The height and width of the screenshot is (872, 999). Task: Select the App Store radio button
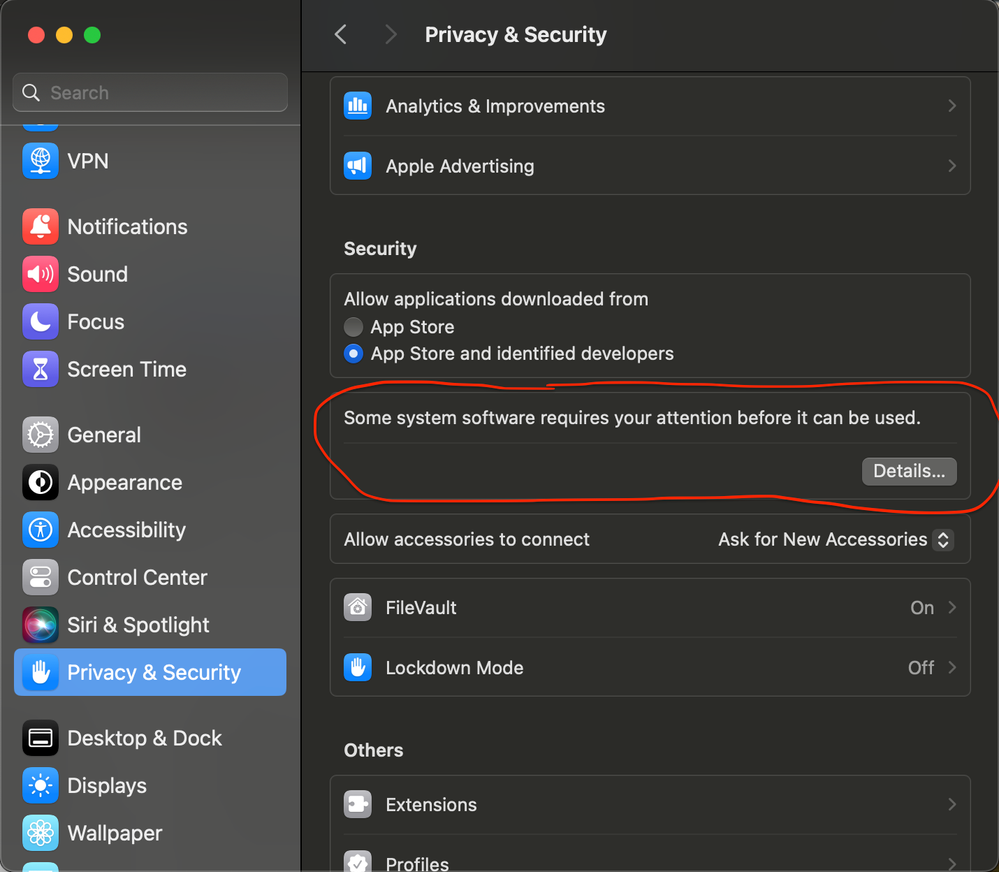(x=353, y=327)
